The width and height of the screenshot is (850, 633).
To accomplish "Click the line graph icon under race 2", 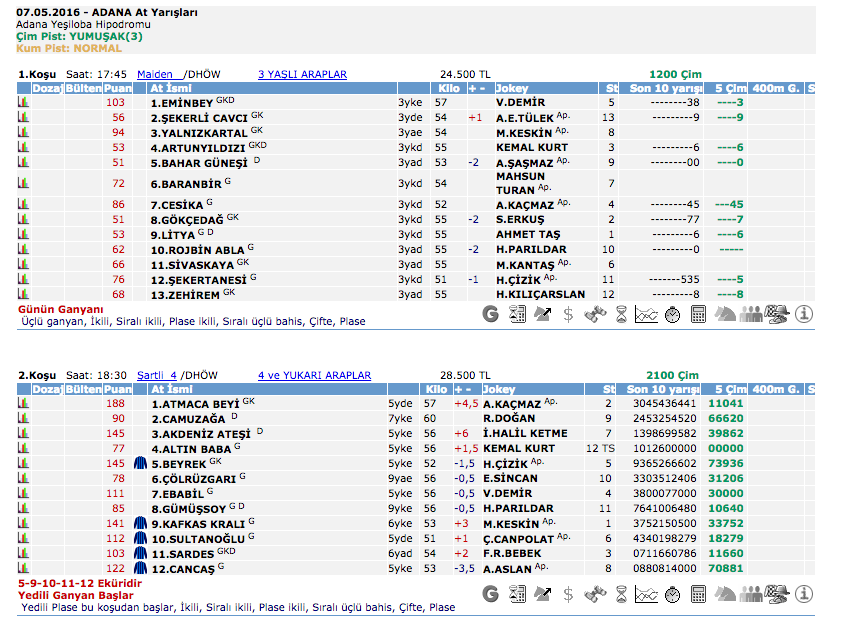I will [x=646, y=594].
